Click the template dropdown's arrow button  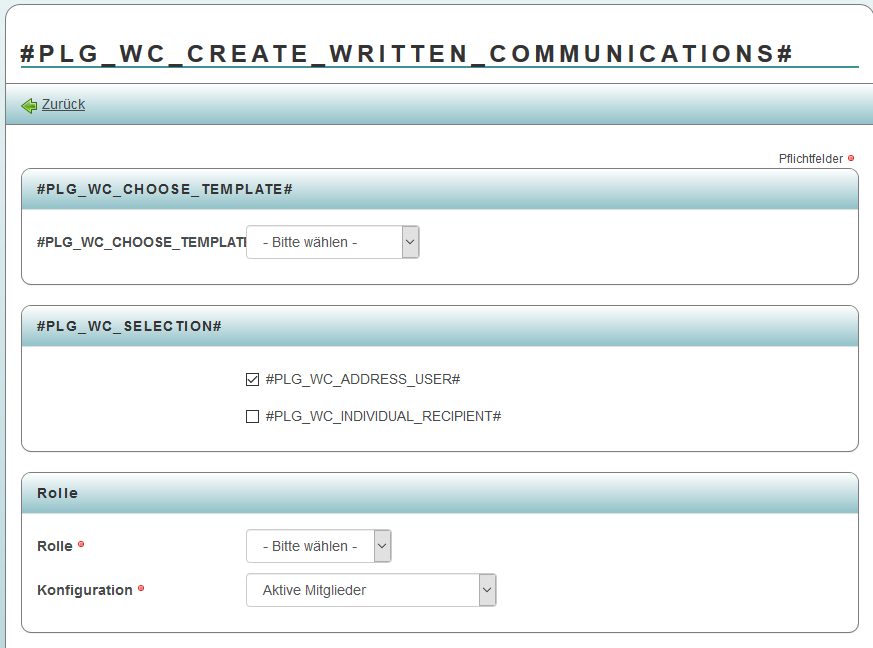click(x=409, y=241)
